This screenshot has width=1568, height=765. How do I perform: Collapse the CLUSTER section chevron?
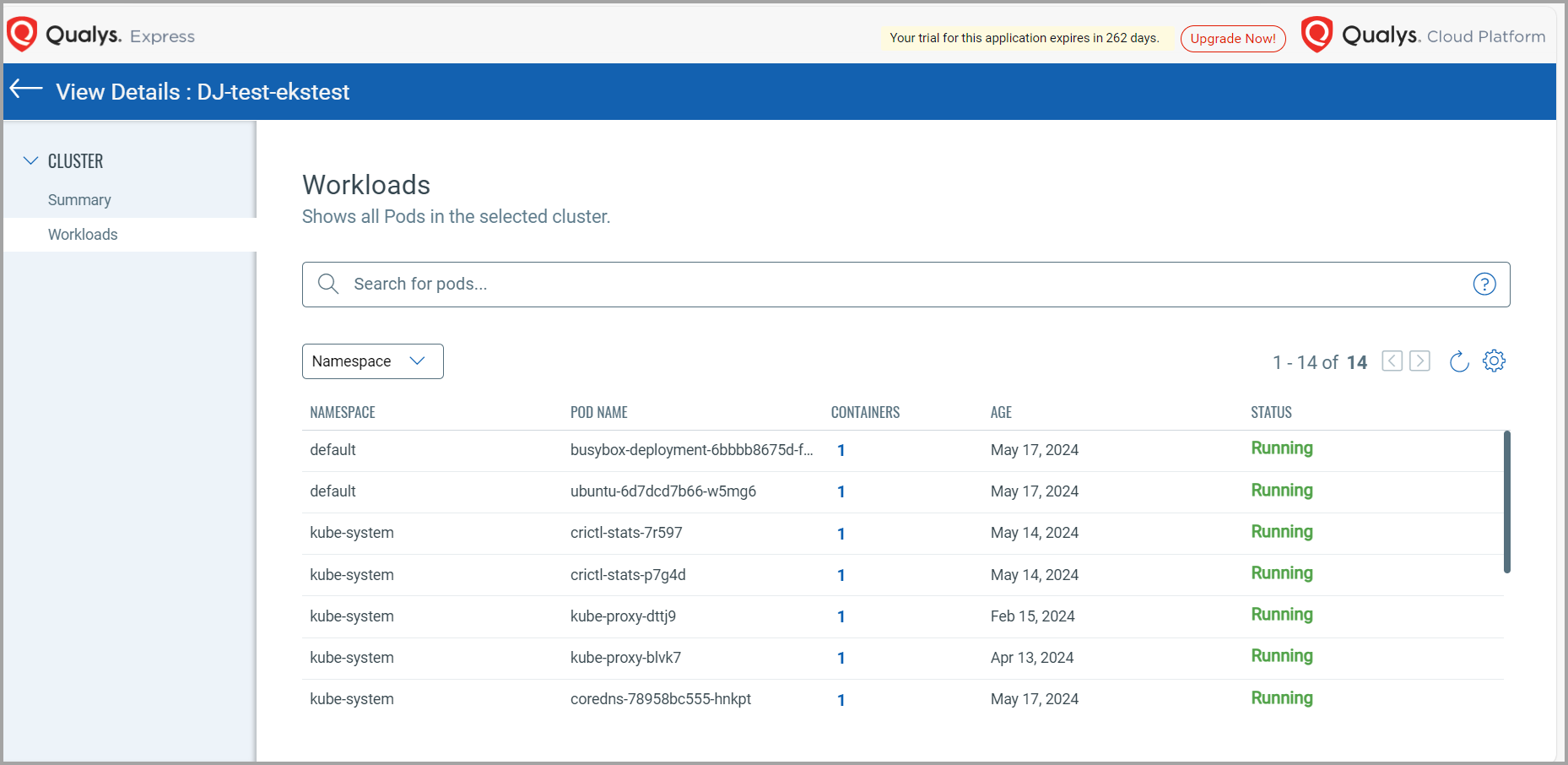pyautogui.click(x=31, y=160)
